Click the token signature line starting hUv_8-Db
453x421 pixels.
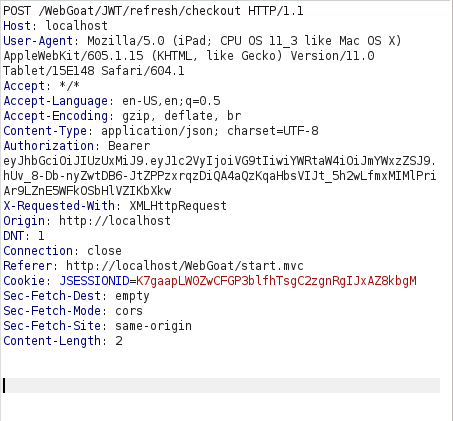click(220, 176)
